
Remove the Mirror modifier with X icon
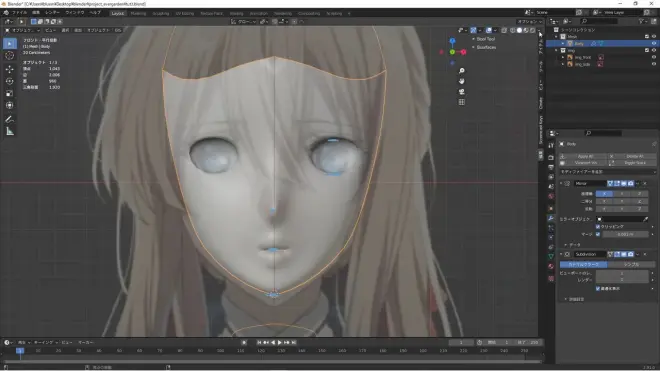click(x=645, y=184)
